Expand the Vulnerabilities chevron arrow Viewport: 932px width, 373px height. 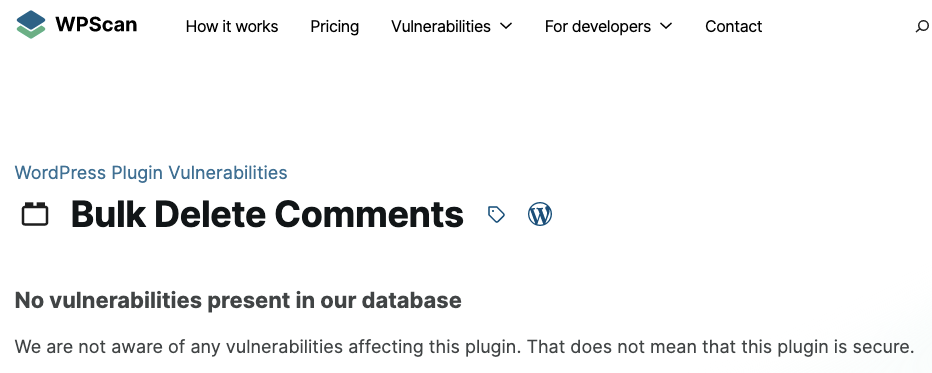pyautogui.click(x=506, y=26)
